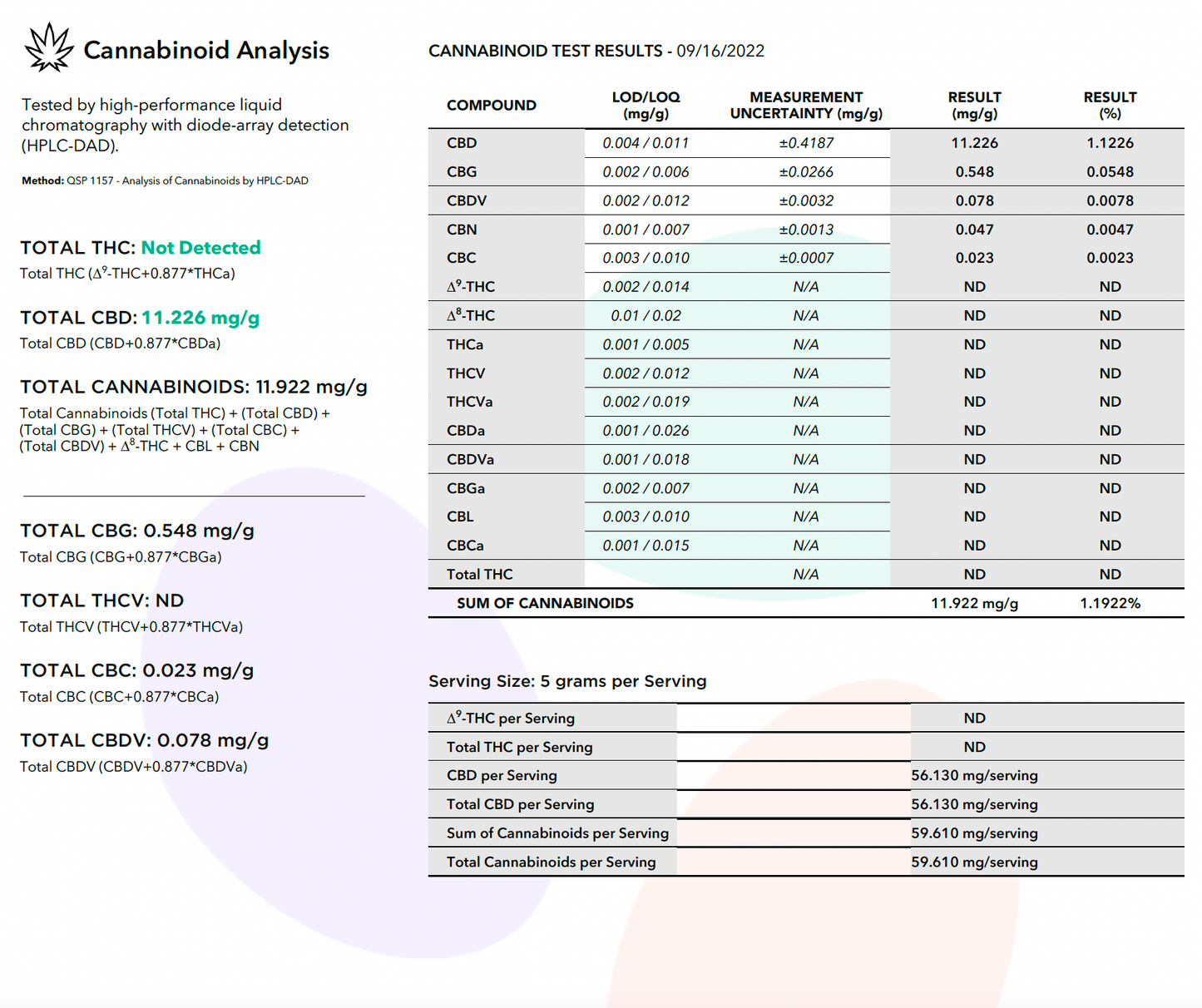Click CBN result value 0.047
1202x1008 pixels.
(975, 230)
